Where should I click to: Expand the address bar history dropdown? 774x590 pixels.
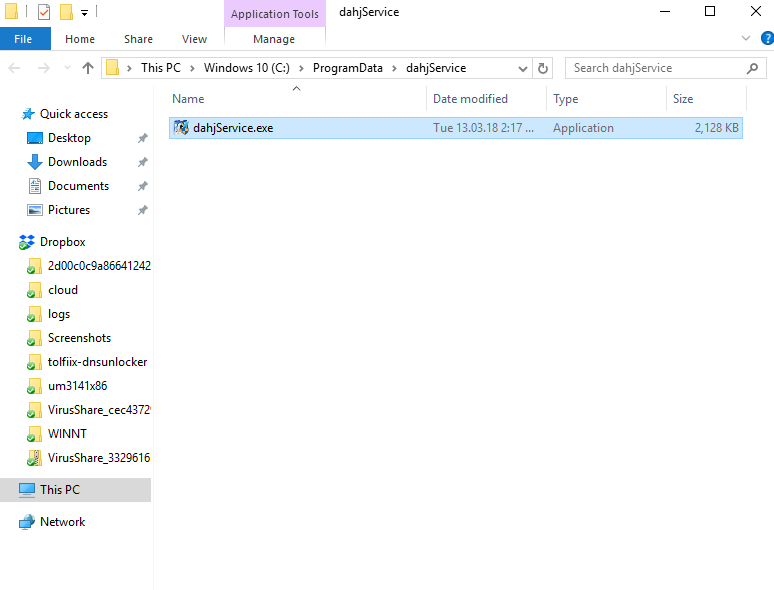(522, 68)
